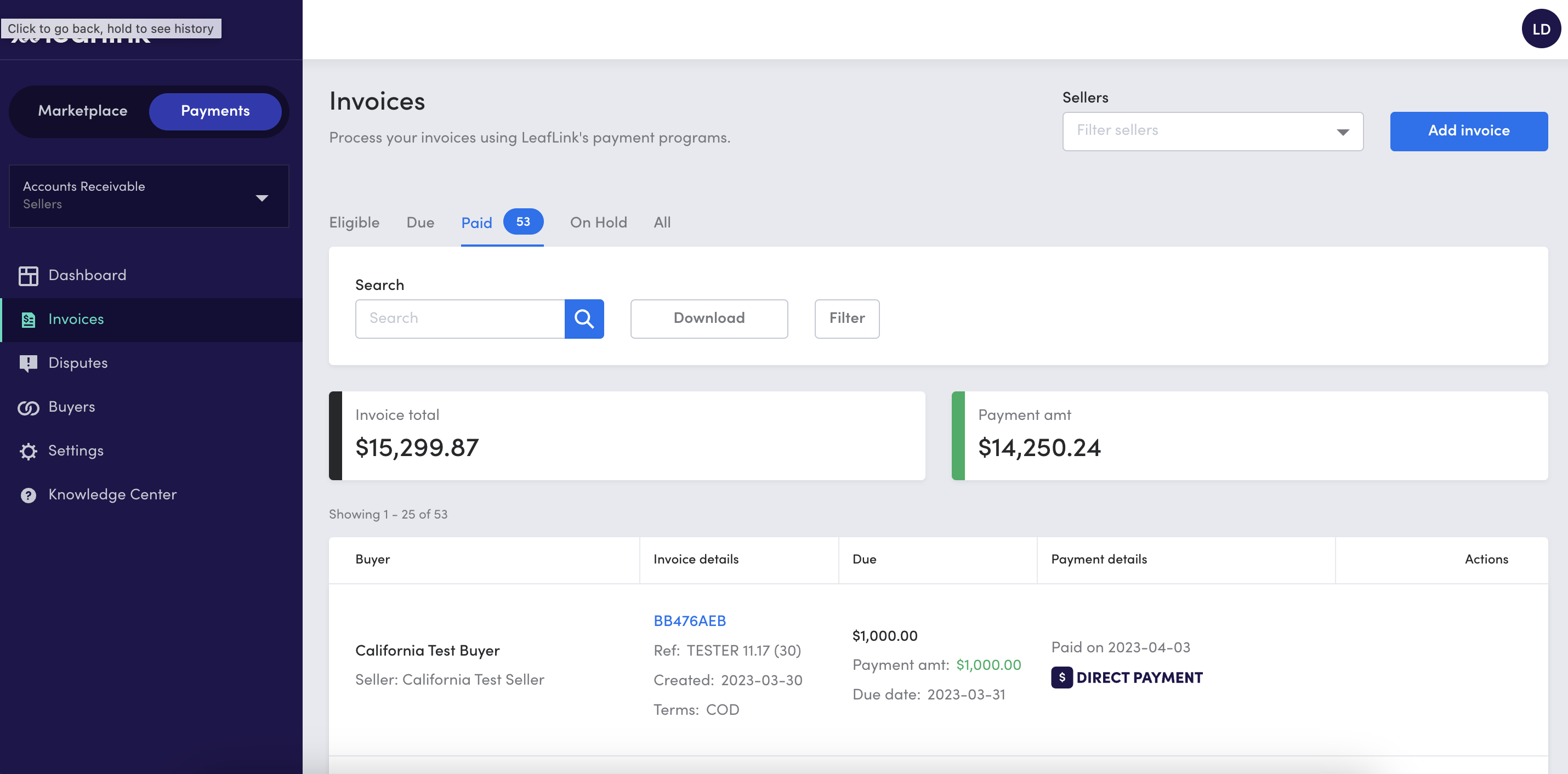Click the Invoice details column header

coord(696,559)
